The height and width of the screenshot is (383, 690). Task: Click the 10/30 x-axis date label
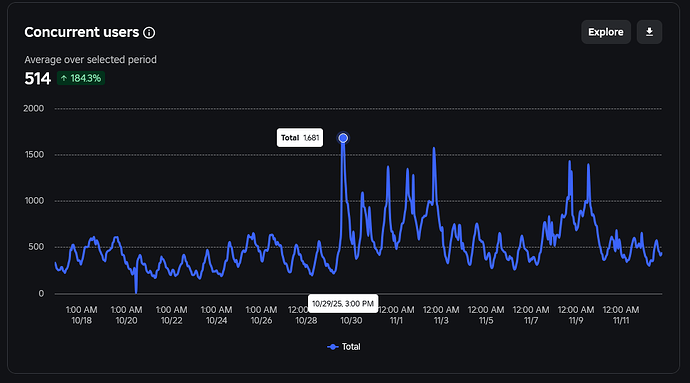pos(351,320)
